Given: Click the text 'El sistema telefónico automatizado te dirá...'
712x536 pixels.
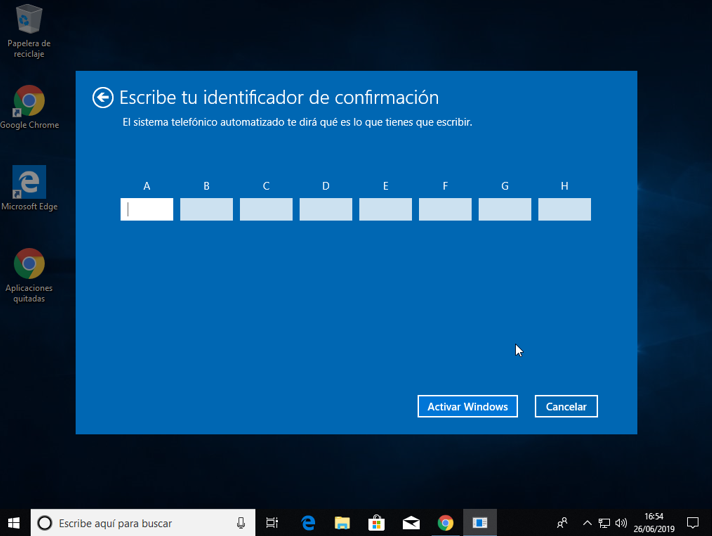Looking at the screenshot, I should pyautogui.click(x=297, y=122).
